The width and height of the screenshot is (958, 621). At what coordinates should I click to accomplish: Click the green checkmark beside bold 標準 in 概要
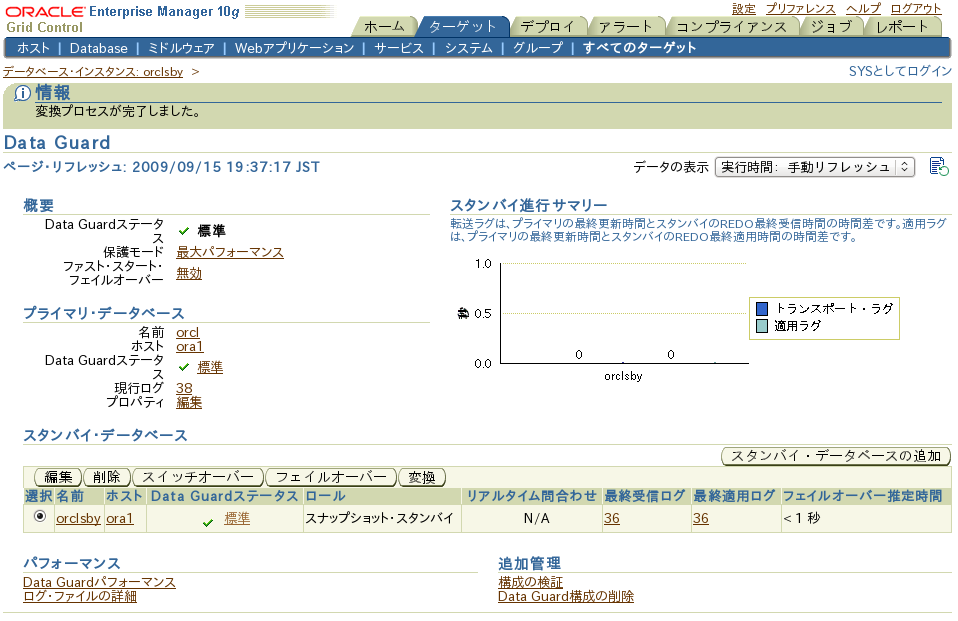pyautogui.click(x=184, y=231)
